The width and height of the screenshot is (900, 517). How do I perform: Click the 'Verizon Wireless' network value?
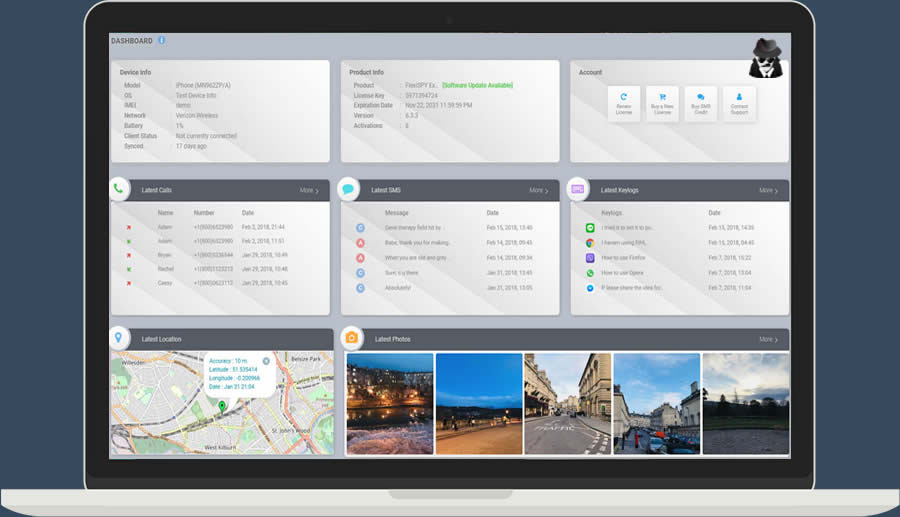197,115
